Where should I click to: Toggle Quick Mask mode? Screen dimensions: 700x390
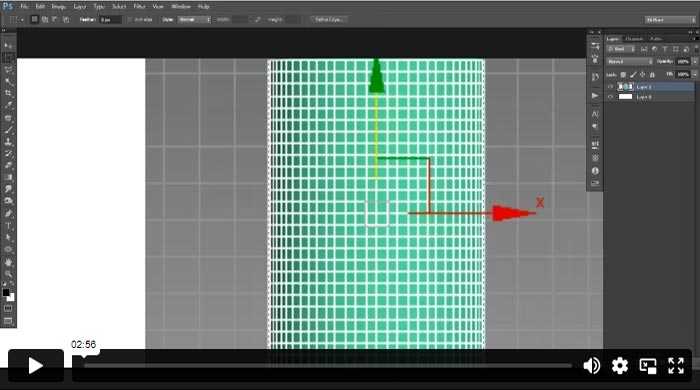coord(8,308)
